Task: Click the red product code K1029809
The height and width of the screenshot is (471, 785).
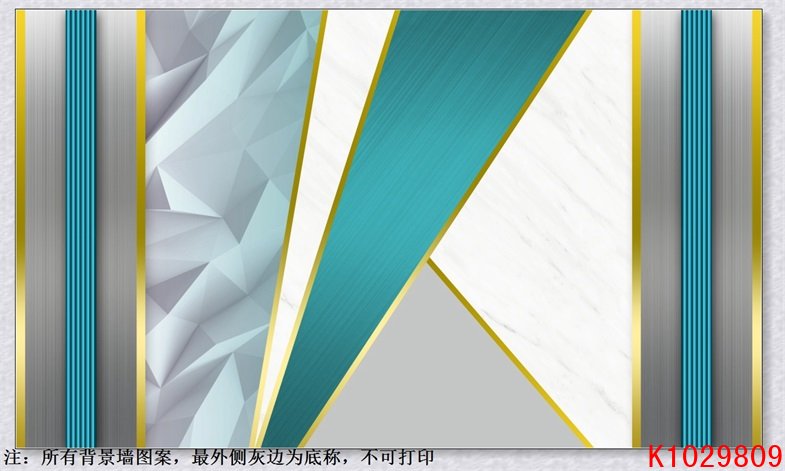Action: click(x=715, y=456)
